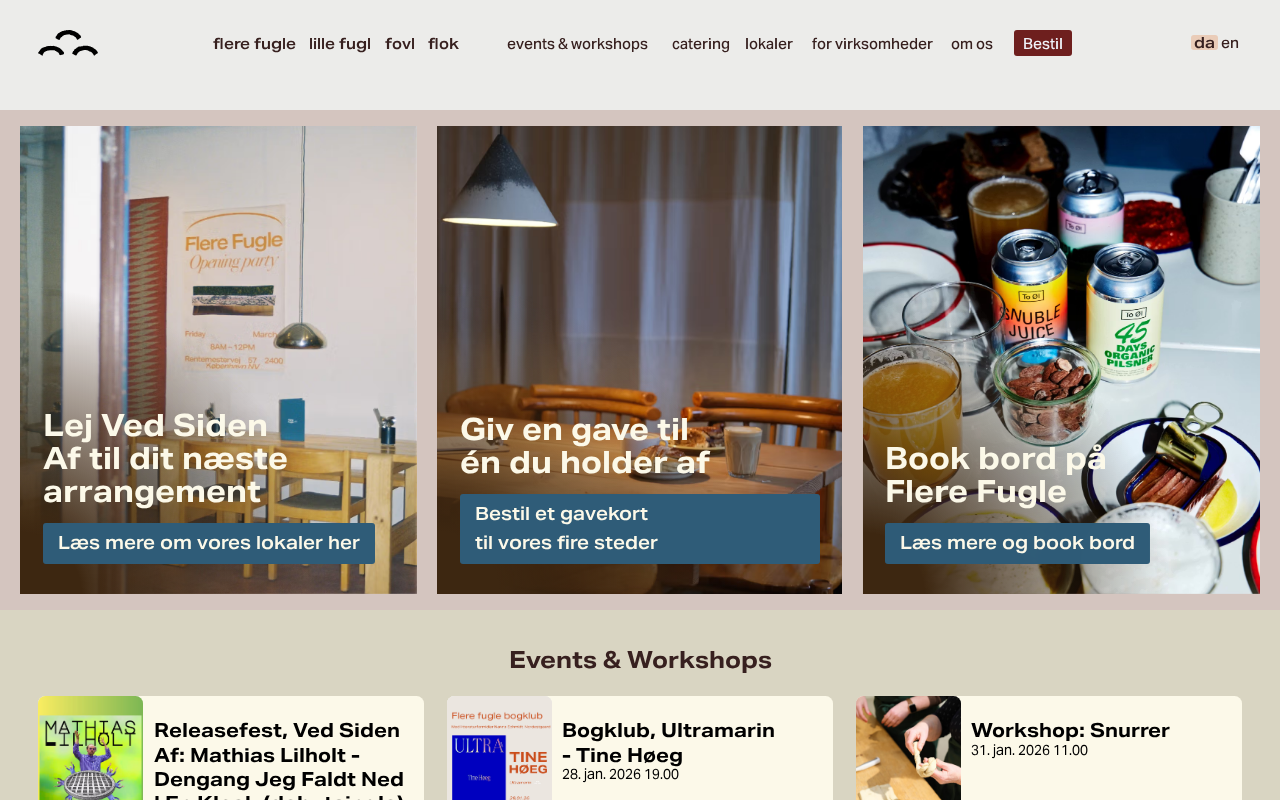The width and height of the screenshot is (1280, 800).
Task: Open the Bogklub, Ultramarin event title
Action: [668, 743]
